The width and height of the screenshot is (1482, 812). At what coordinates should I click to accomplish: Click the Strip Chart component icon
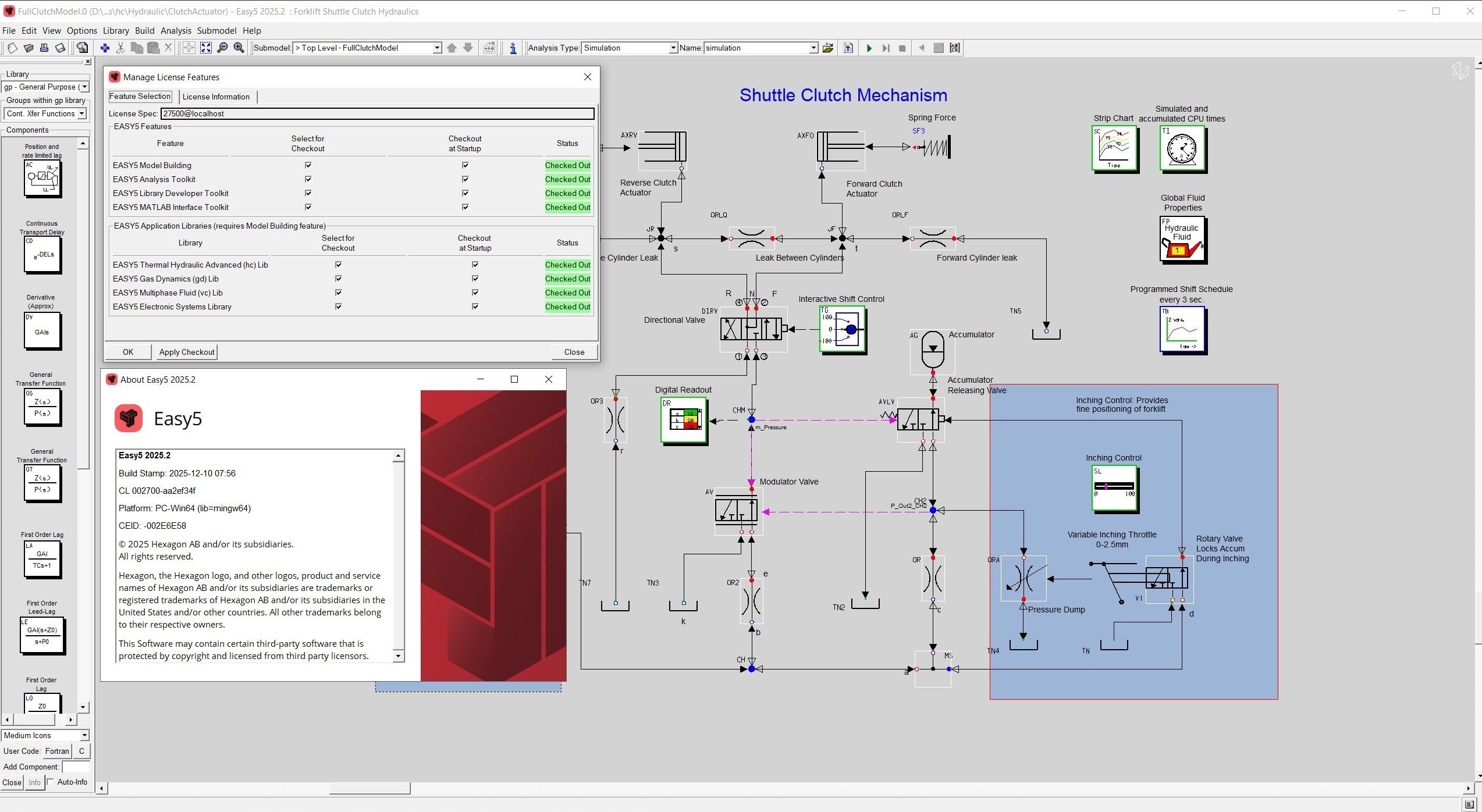[1114, 148]
